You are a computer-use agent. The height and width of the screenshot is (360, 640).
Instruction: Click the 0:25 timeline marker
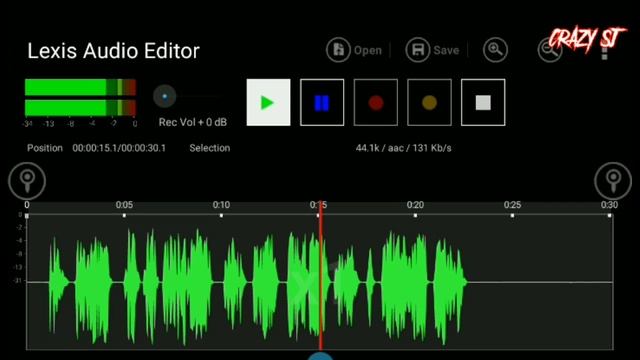click(512, 205)
